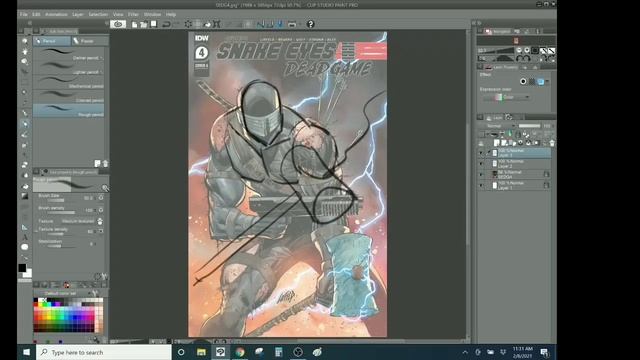Toggle visibility of Layer 2

click(x=481, y=164)
